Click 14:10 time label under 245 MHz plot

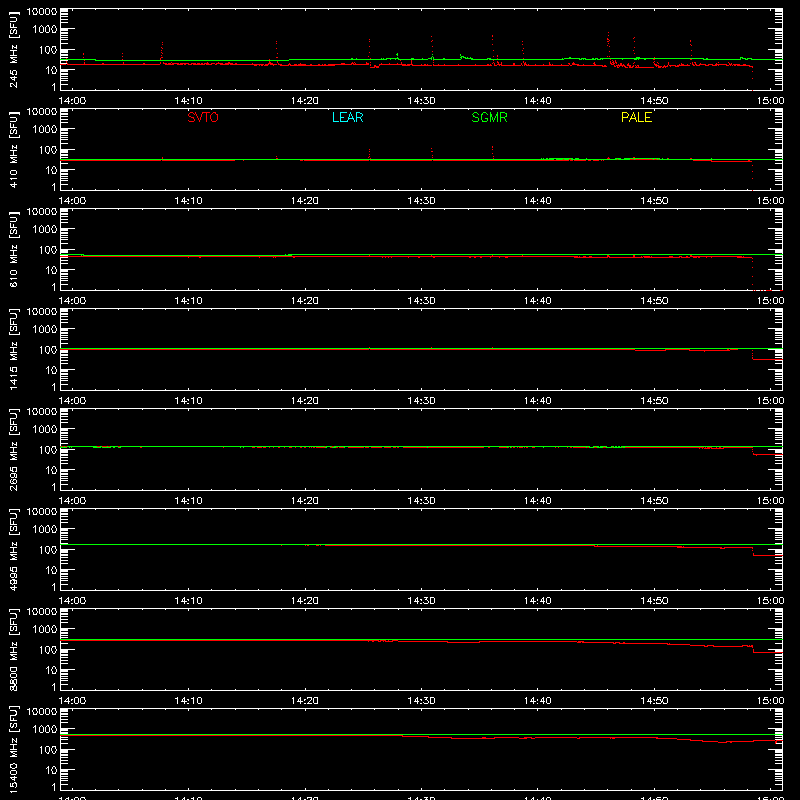(188, 101)
